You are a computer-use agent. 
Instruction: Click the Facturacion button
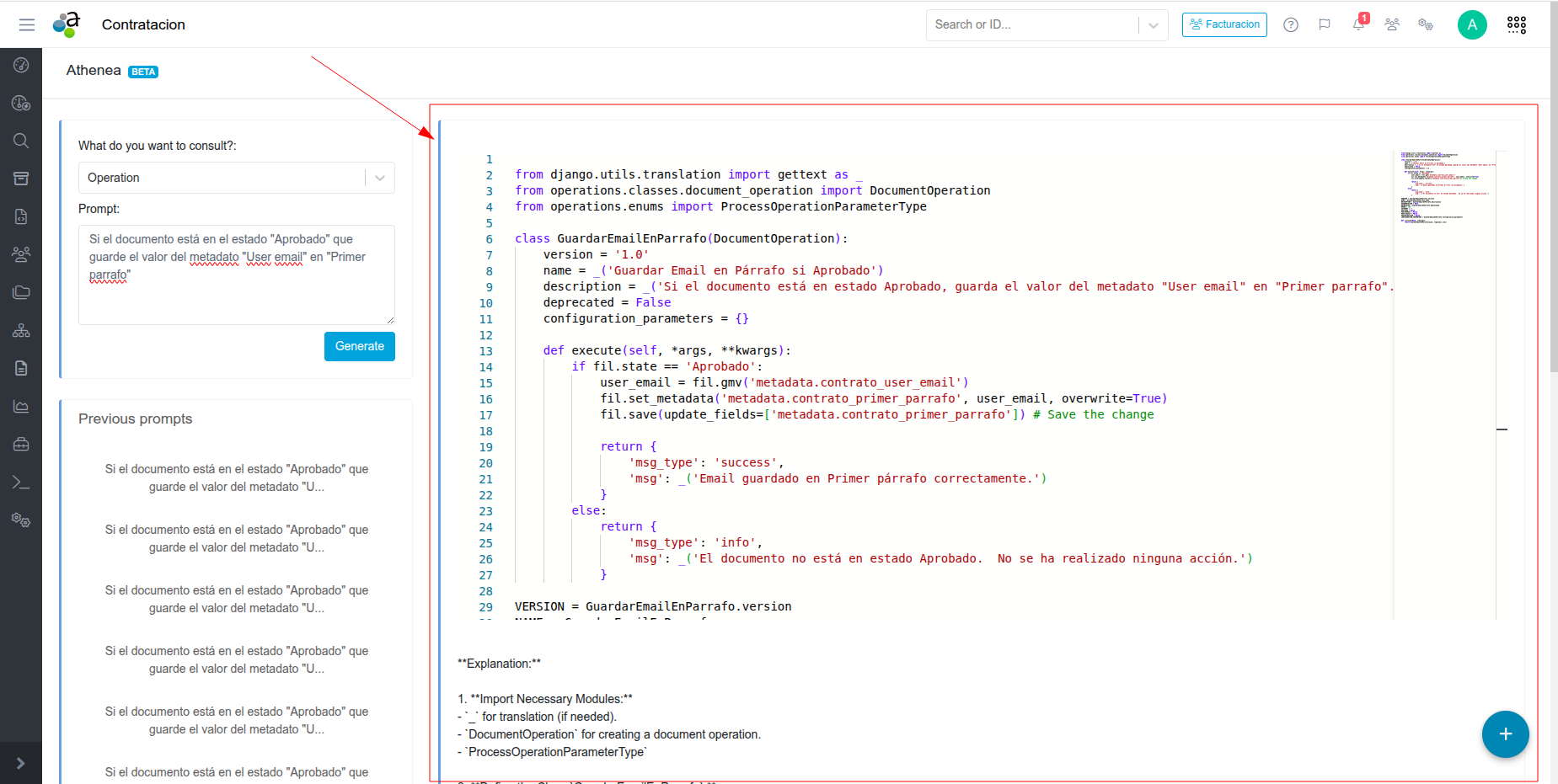pyautogui.click(x=1224, y=24)
